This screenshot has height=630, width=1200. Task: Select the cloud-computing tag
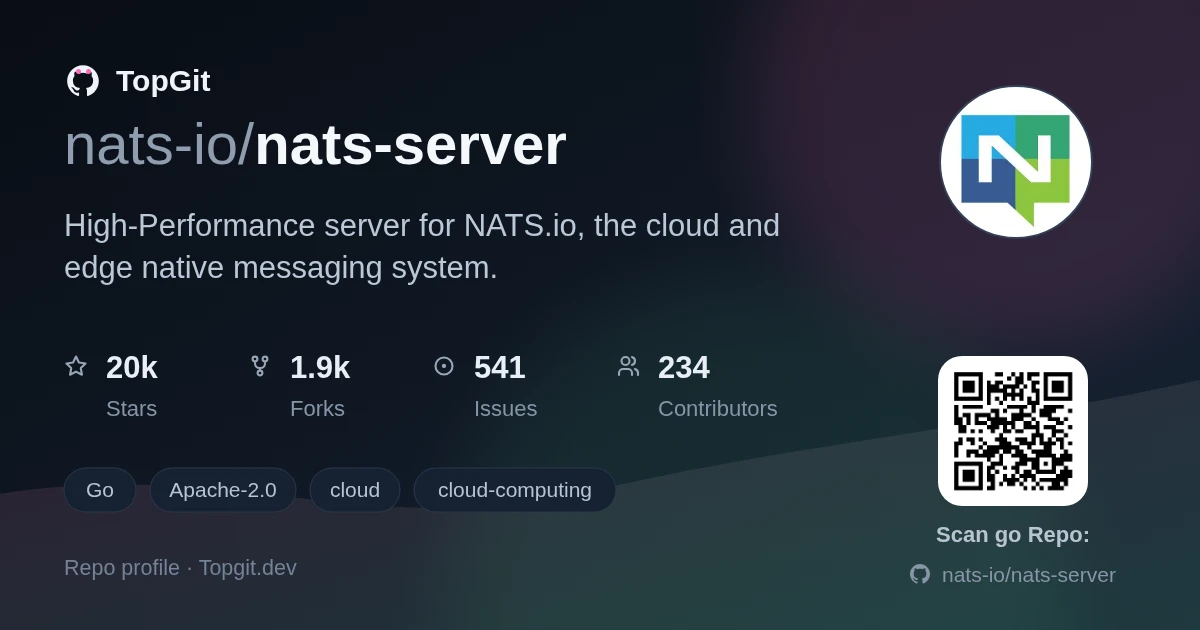[x=515, y=490]
